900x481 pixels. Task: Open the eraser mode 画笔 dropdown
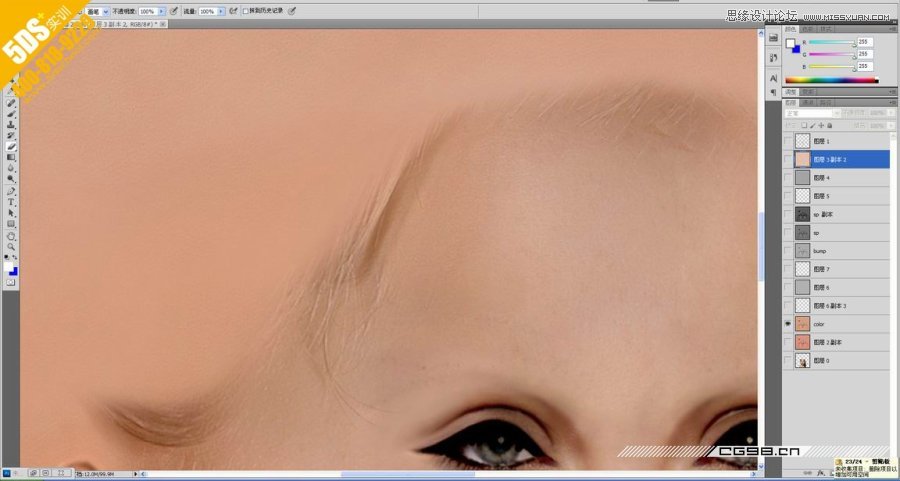105,11
